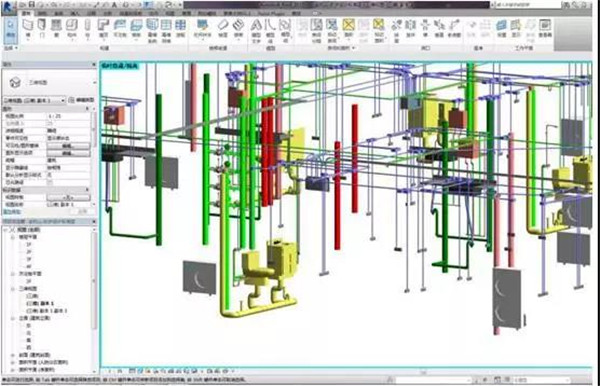Choose the Roof tool in the ribbon
The height and width of the screenshot is (386, 600).
103,29
